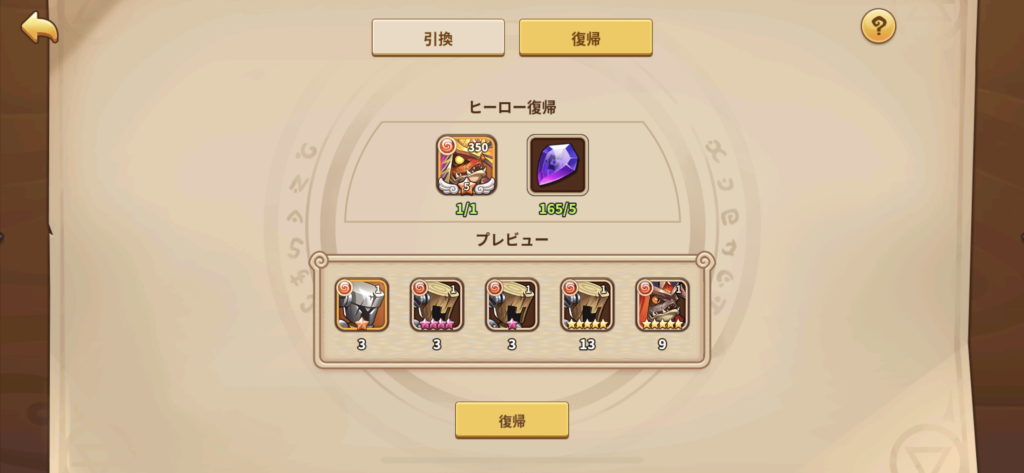
Task: Tap the spiral faction badge on wolf hero
Action: pos(645,287)
